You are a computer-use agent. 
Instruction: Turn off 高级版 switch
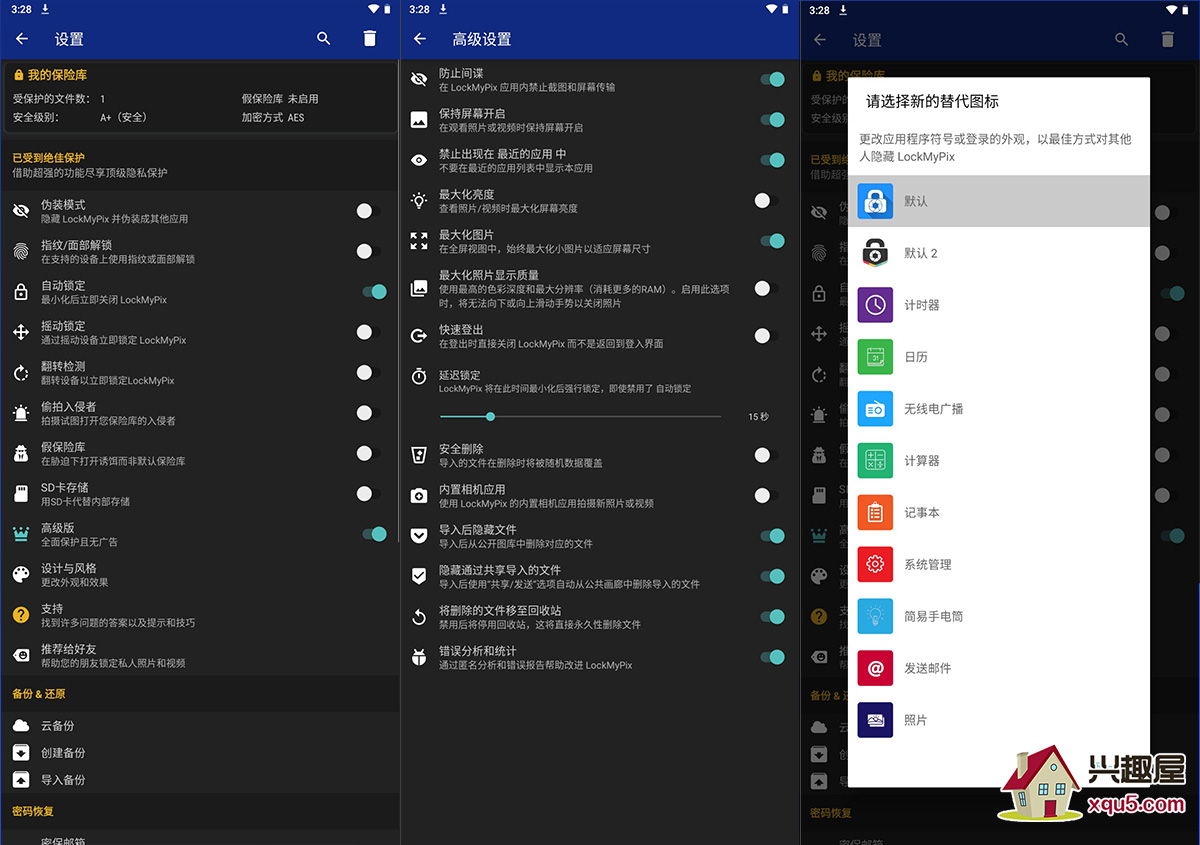(x=374, y=534)
